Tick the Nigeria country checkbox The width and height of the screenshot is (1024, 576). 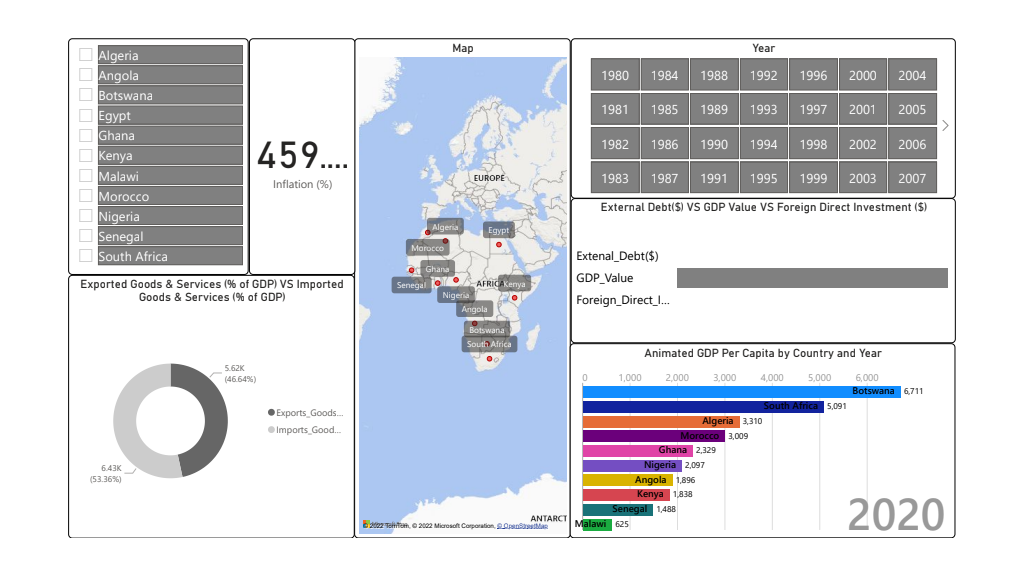pos(86,216)
